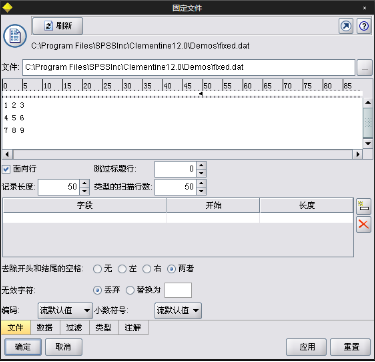Select the 无 radio for strip spaces

coord(97,269)
